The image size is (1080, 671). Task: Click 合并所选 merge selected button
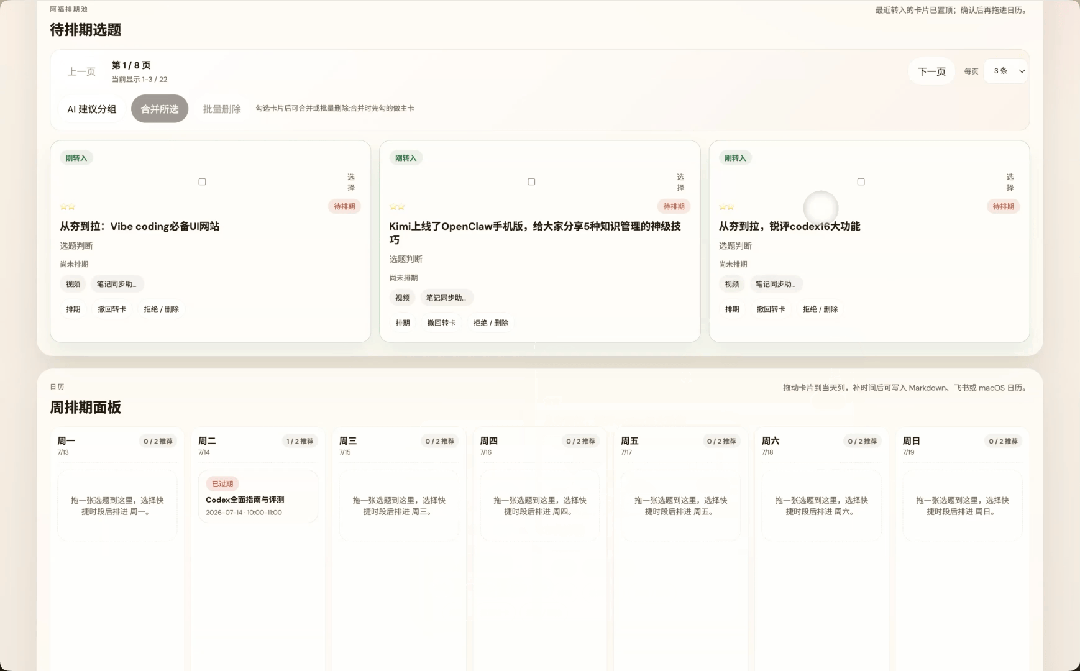click(x=159, y=109)
